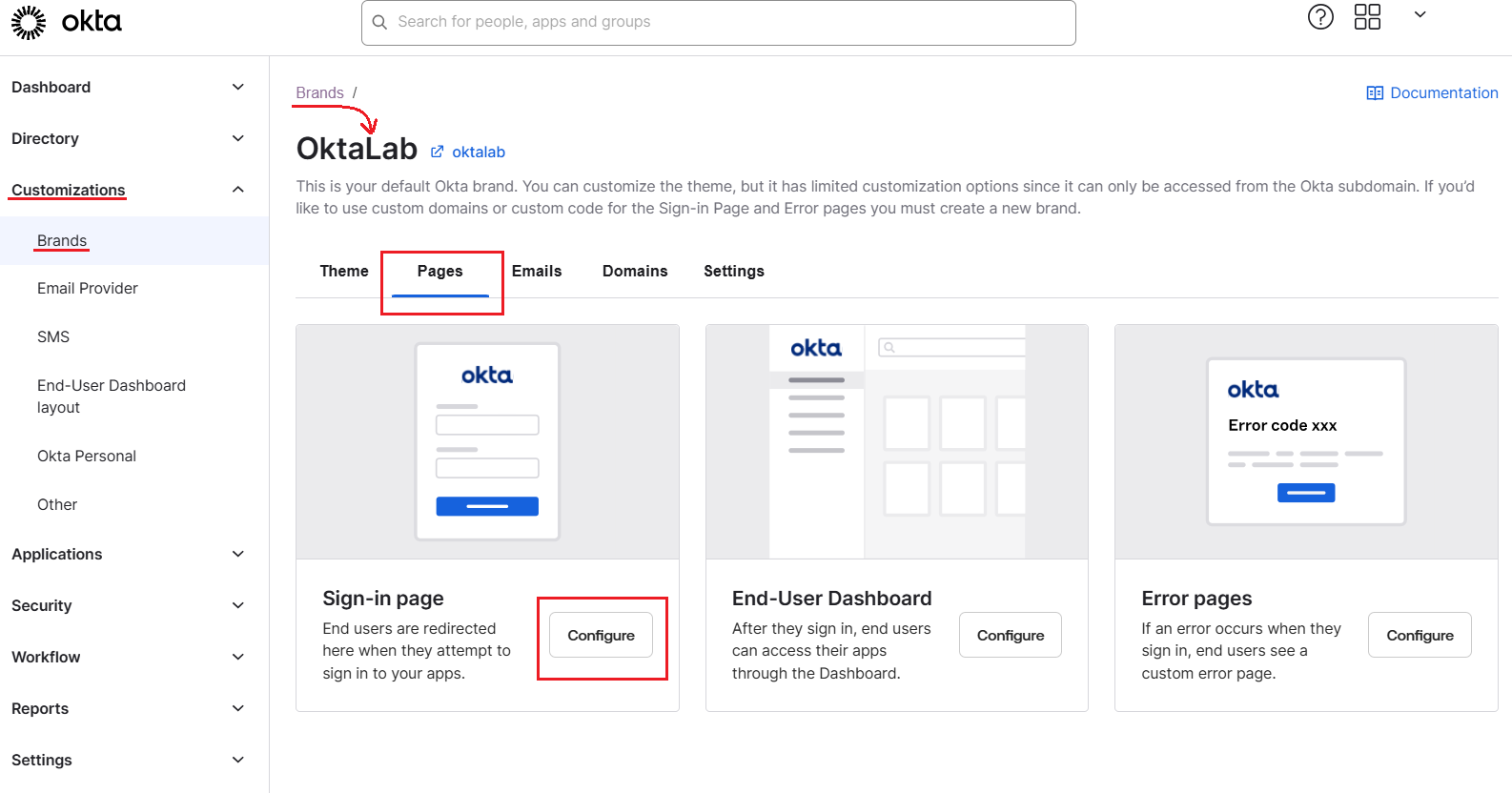The width and height of the screenshot is (1512, 793).
Task: Expand the sidebar Settings section chevron
Action: [x=238, y=760]
